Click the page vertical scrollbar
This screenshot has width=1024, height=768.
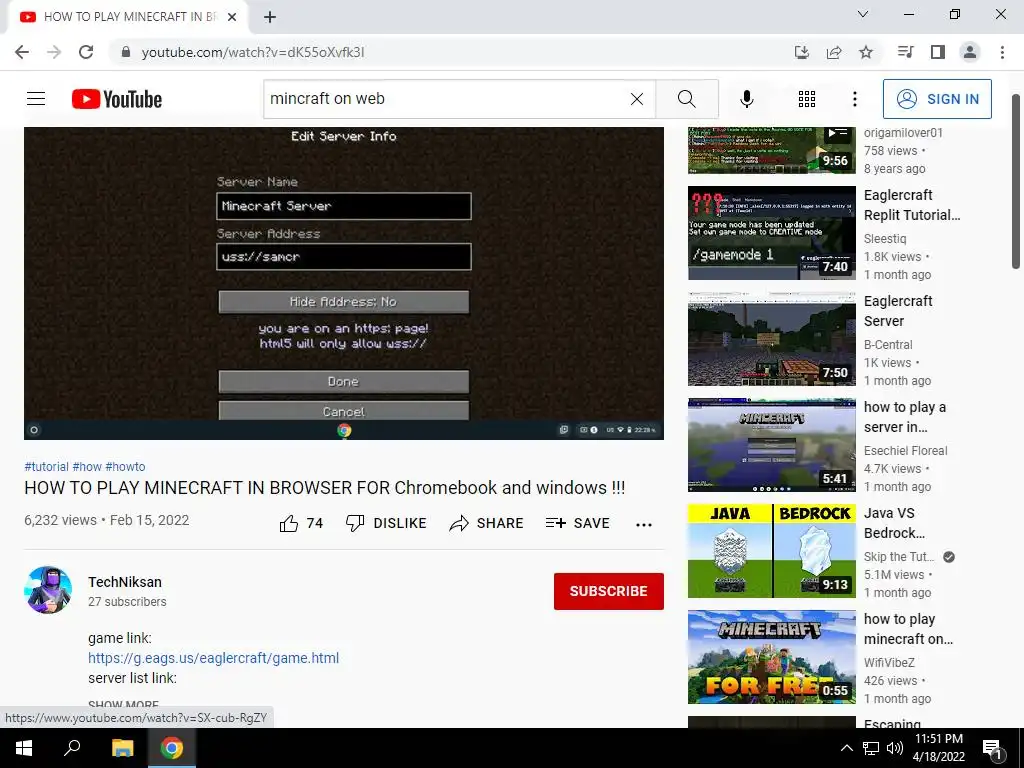coord(1016,182)
